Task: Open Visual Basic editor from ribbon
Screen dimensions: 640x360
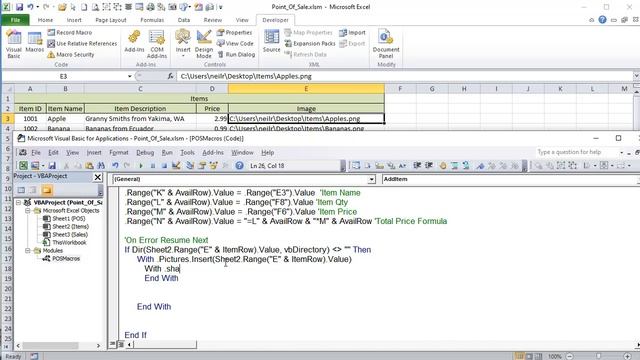Action: 13,45
